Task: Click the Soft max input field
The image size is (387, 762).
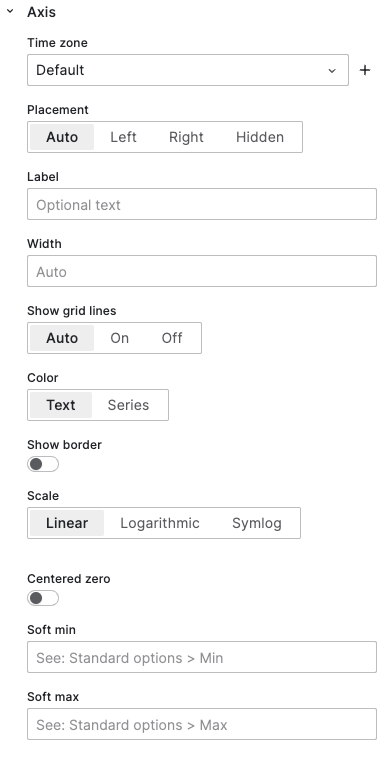Action: point(202,724)
